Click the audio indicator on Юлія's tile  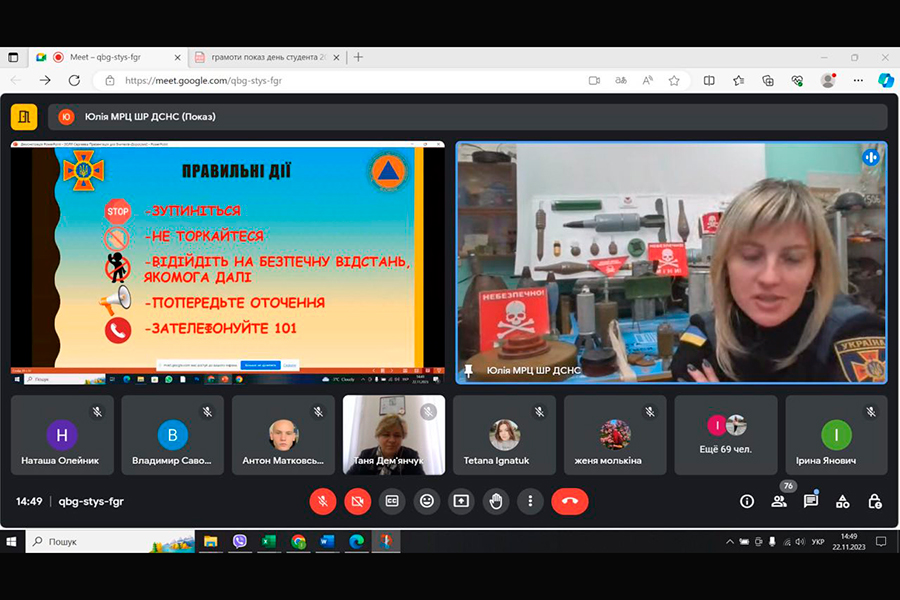click(x=871, y=157)
